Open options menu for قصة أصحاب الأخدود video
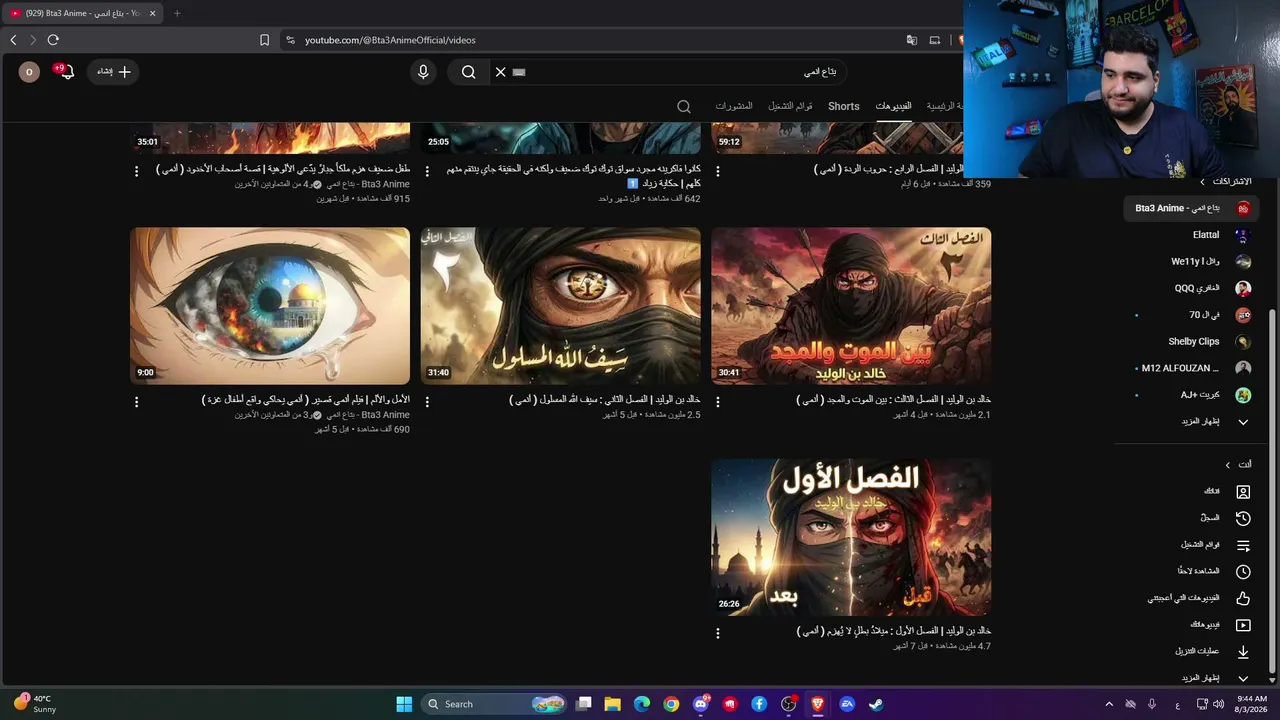The height and width of the screenshot is (720, 1280). point(137,171)
